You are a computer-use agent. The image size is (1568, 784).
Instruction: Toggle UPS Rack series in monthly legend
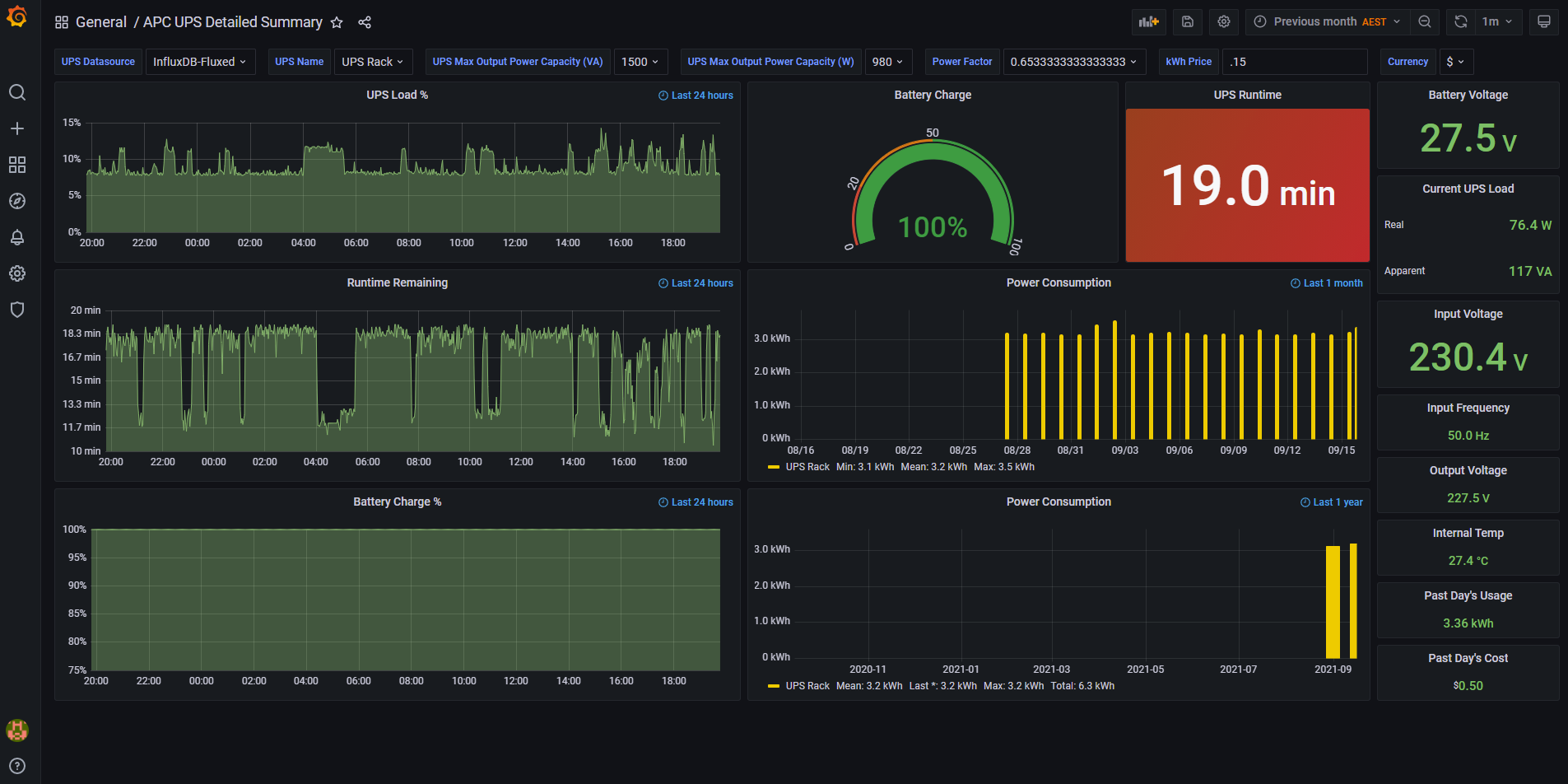[x=807, y=467]
